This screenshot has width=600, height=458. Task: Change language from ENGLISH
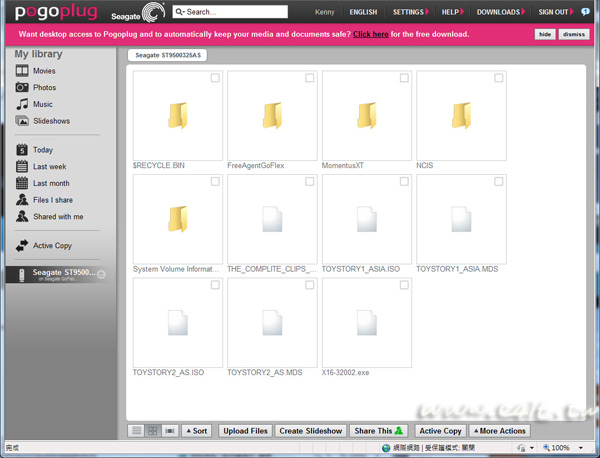tap(363, 12)
